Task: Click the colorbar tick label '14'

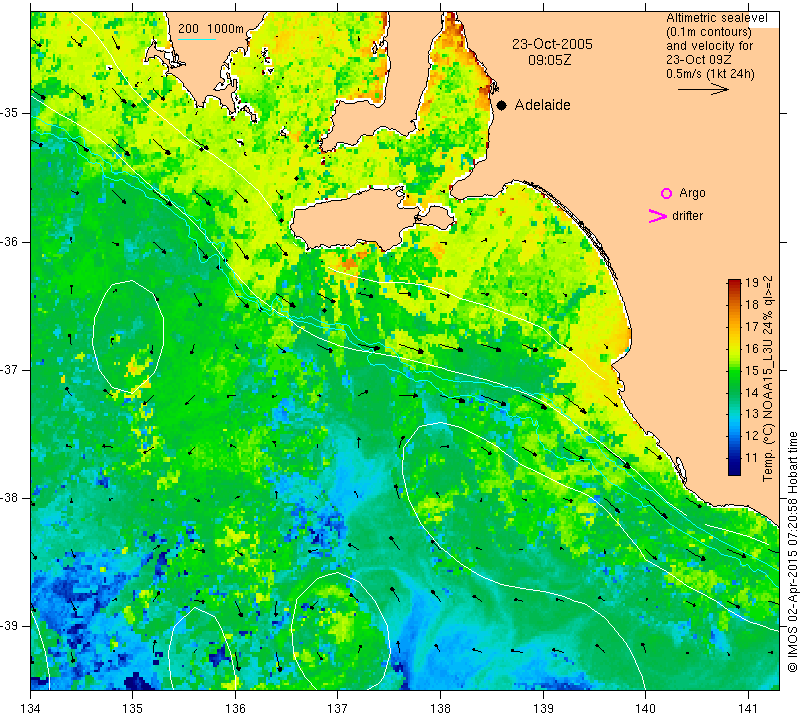Action: pyautogui.click(x=752, y=392)
